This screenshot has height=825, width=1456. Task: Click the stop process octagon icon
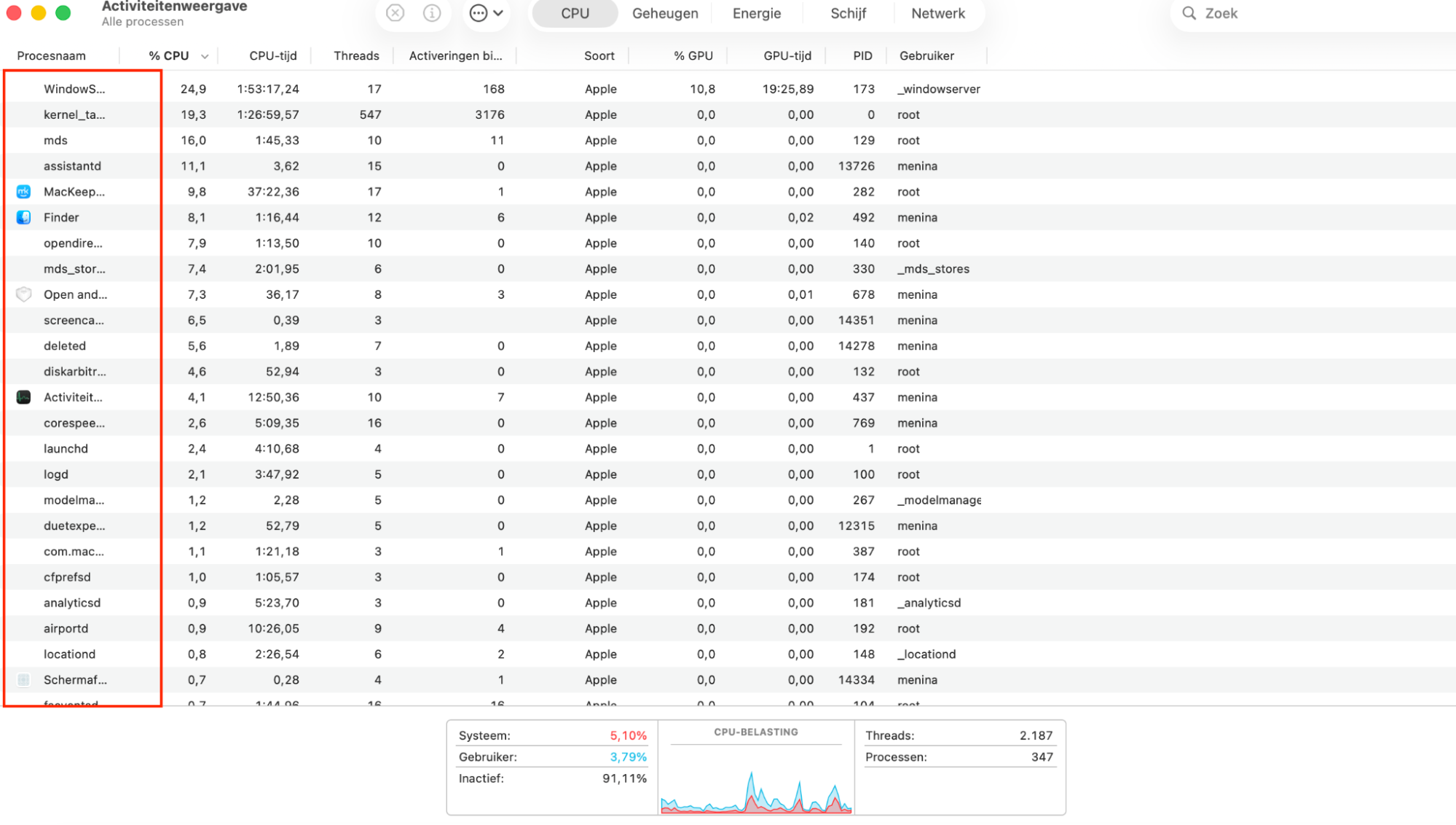point(394,13)
